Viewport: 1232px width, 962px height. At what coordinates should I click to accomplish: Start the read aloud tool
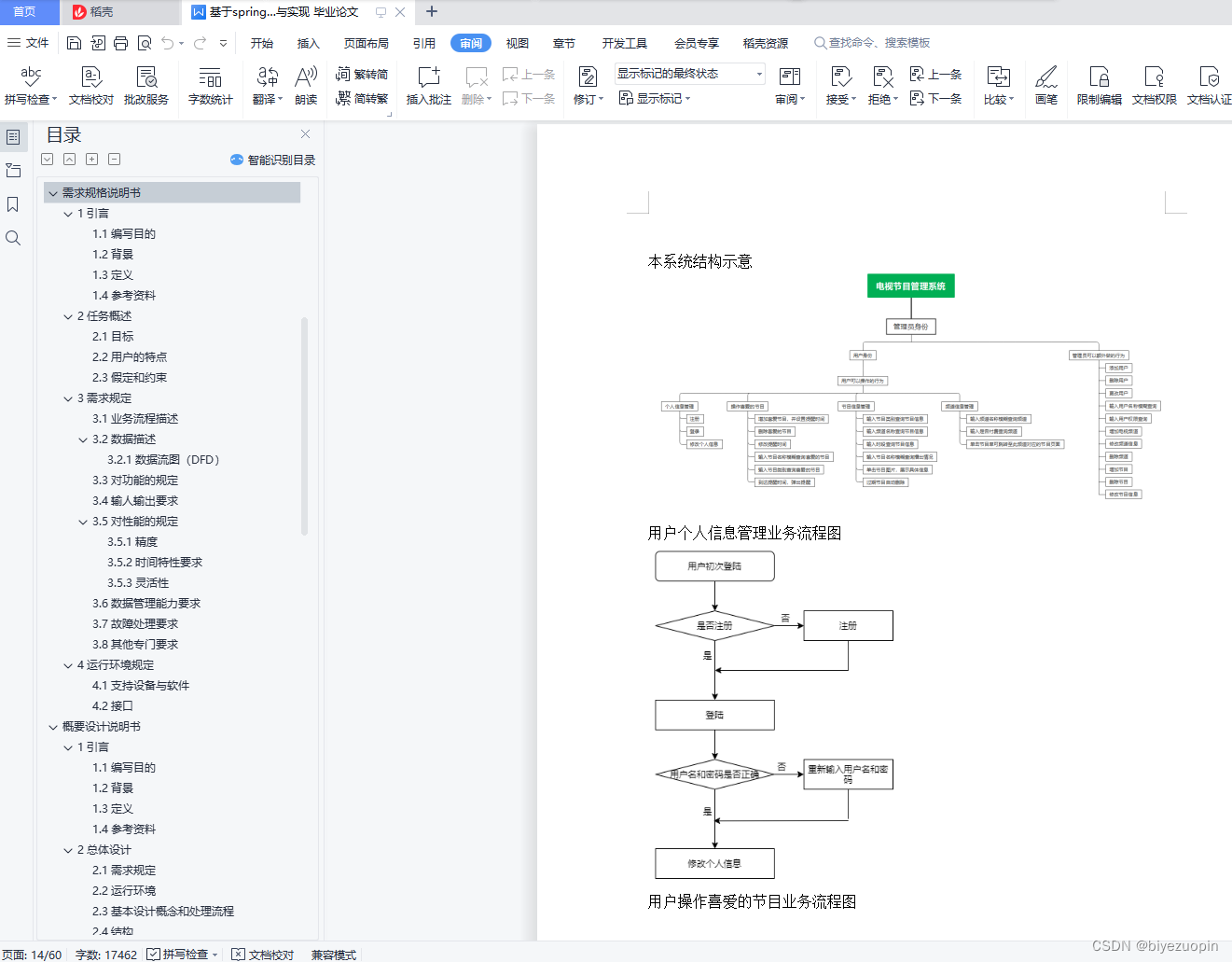coord(306,85)
